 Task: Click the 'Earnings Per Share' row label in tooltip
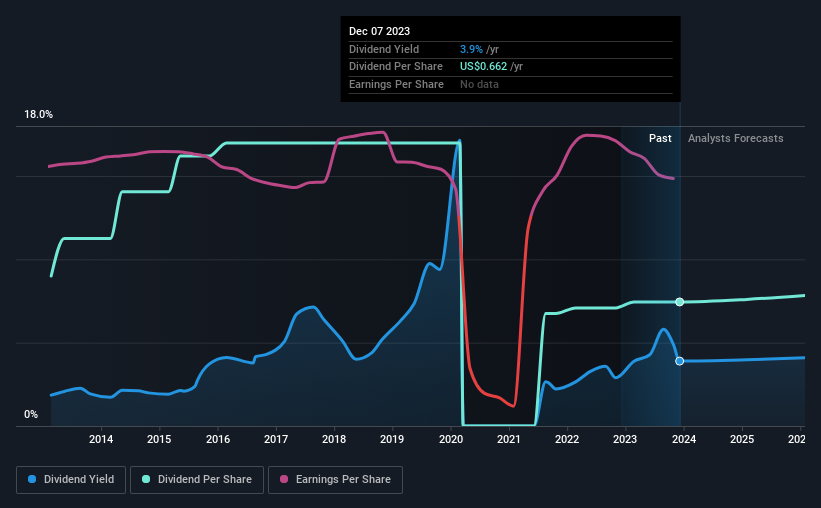pos(396,84)
